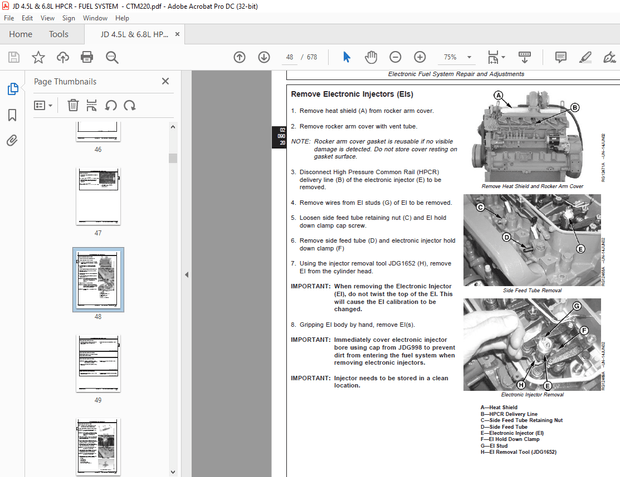Activate the hand pan tool
This screenshot has height=477, width=620.
tap(371, 57)
